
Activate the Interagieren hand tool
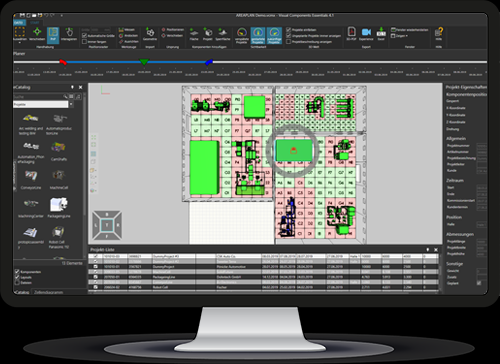[x=69, y=34]
